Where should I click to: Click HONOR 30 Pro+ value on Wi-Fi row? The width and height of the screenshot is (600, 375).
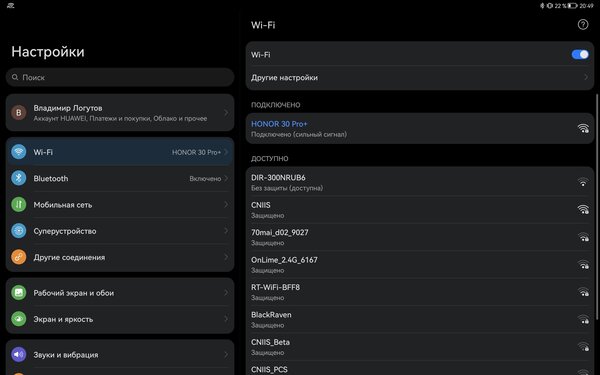(x=196, y=152)
